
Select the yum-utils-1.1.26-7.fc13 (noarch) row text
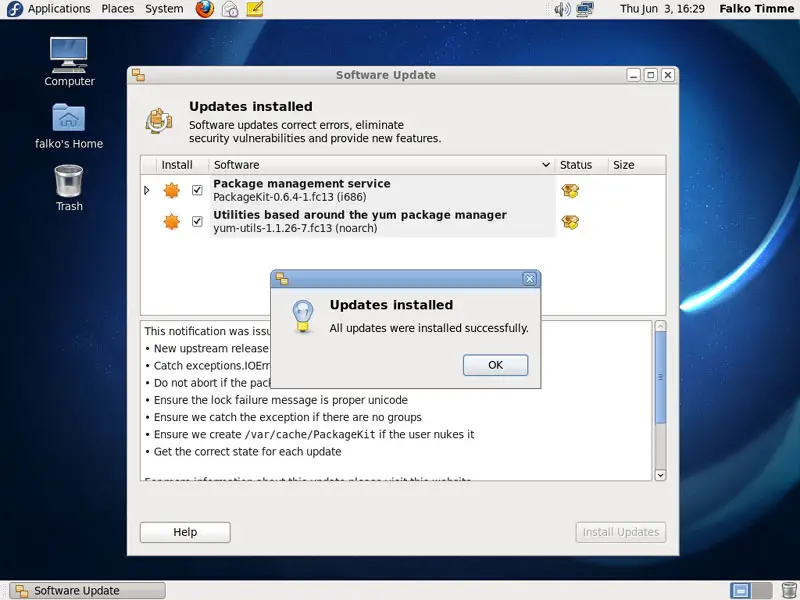coord(295,228)
